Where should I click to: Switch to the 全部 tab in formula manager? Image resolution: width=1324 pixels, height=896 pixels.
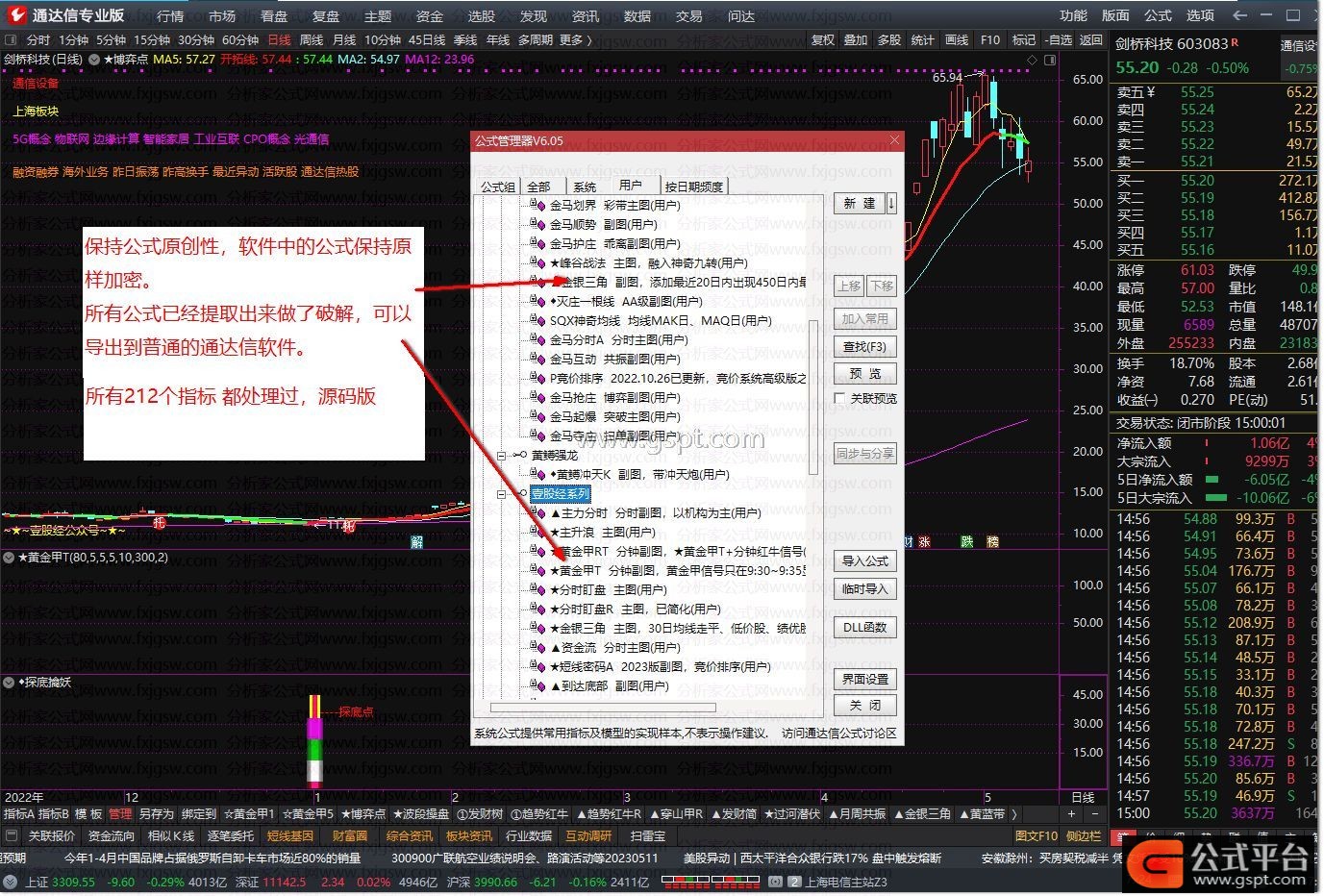[539, 187]
